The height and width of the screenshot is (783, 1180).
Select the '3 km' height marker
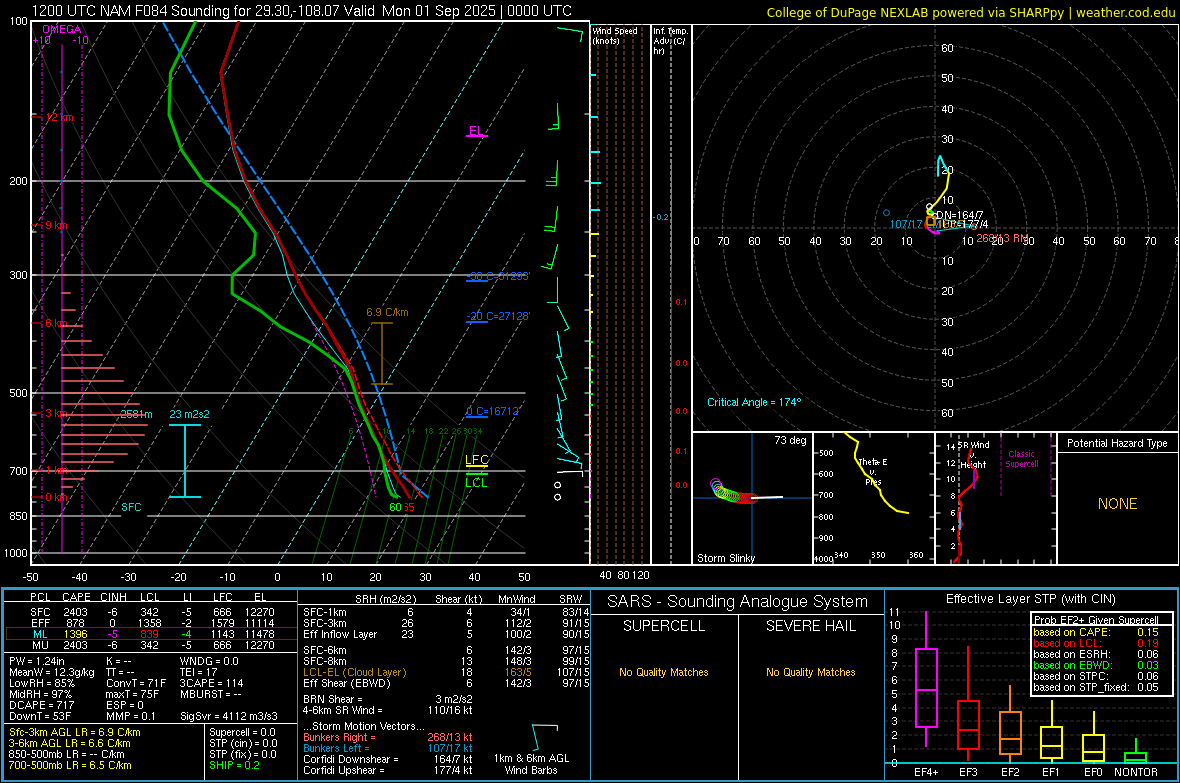[x=56, y=413]
